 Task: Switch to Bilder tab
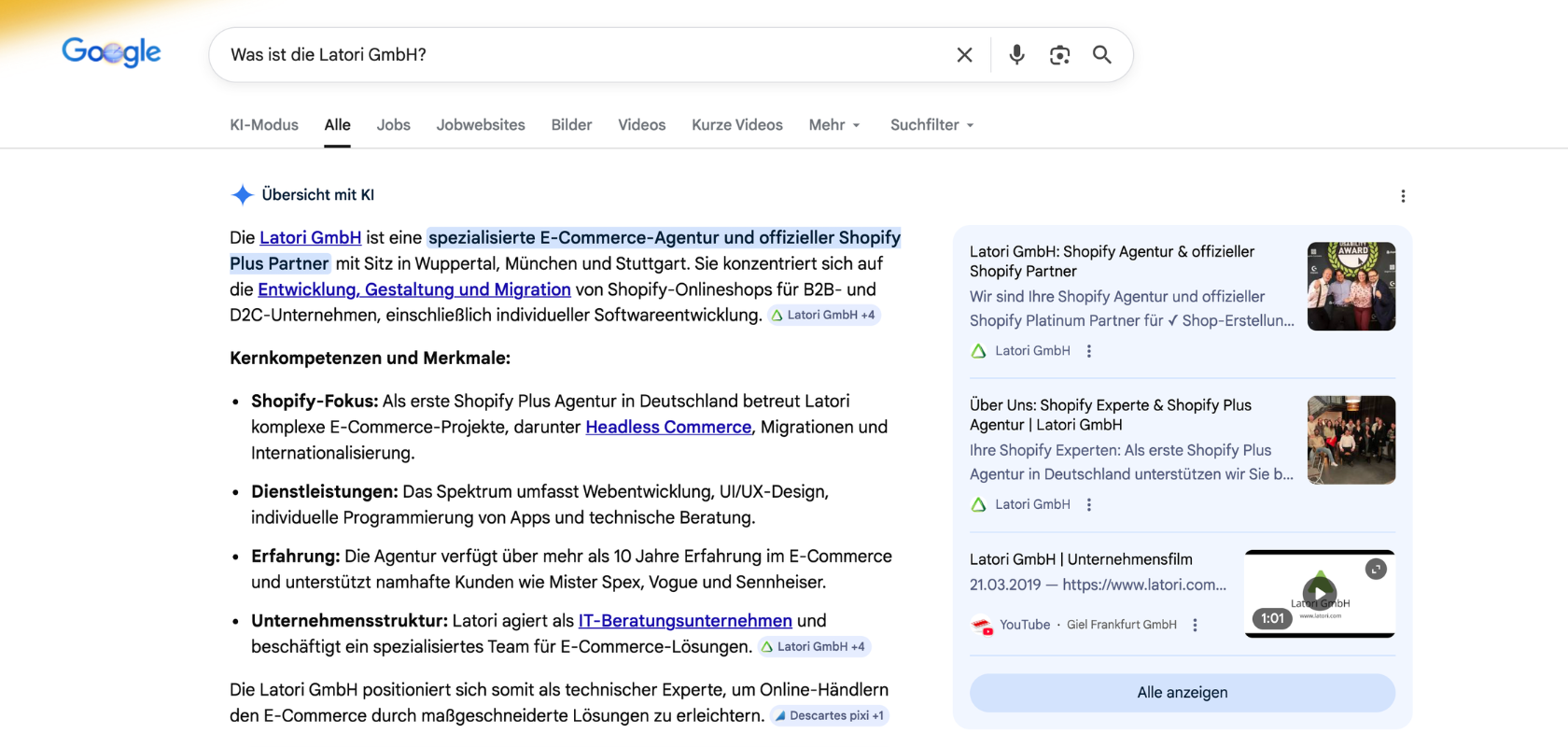point(571,125)
